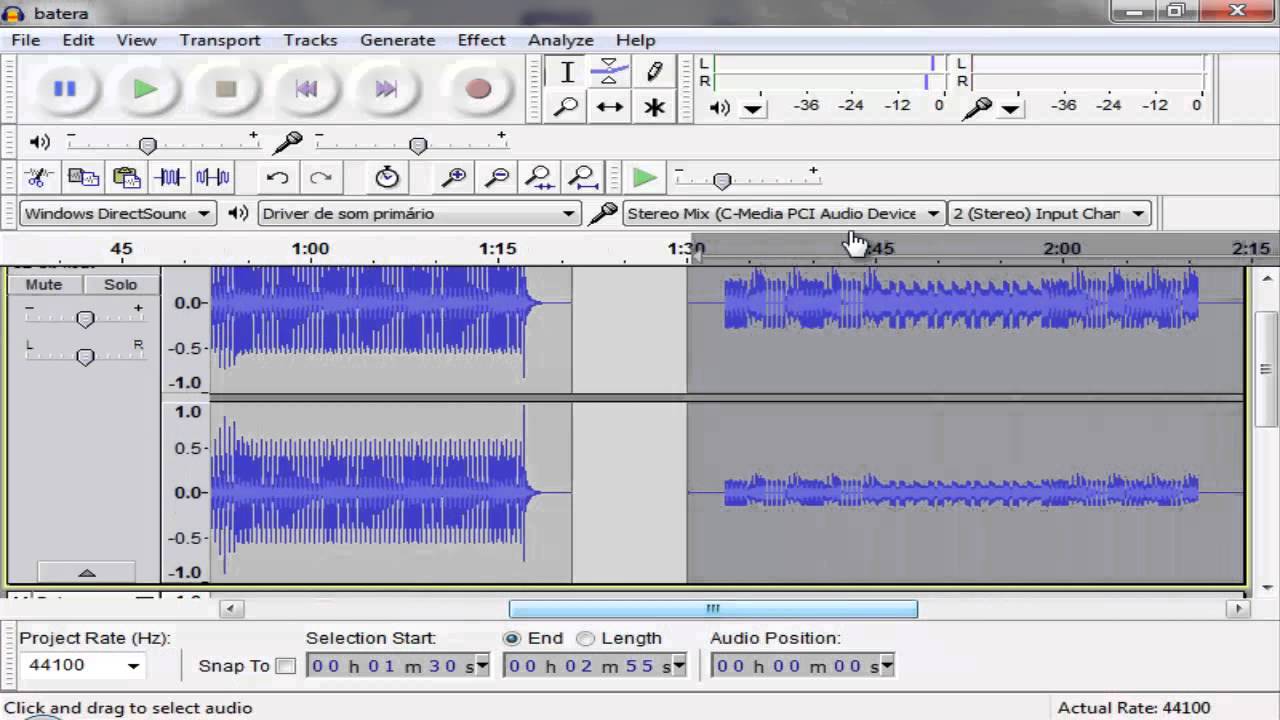Open the File menu

(x=26, y=40)
